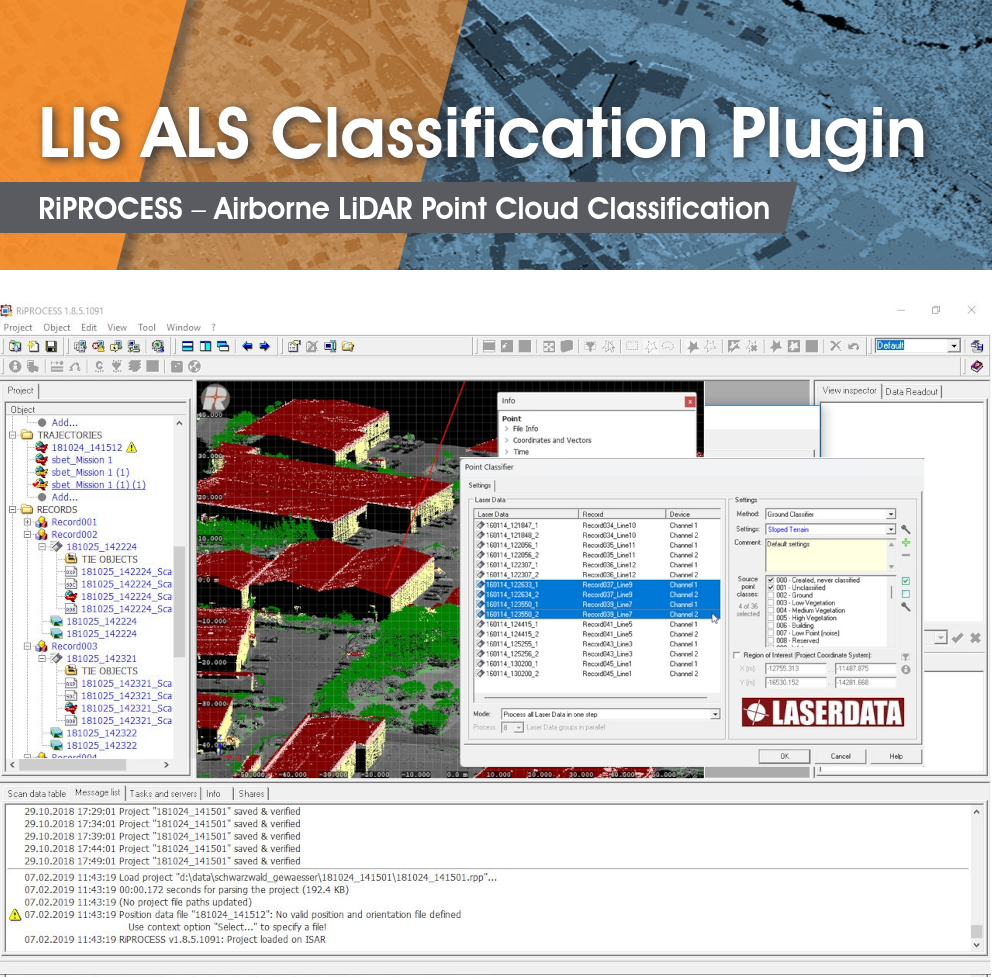Expand File Info in the Info panel
Screen dimensions: 992x977
coord(507,429)
